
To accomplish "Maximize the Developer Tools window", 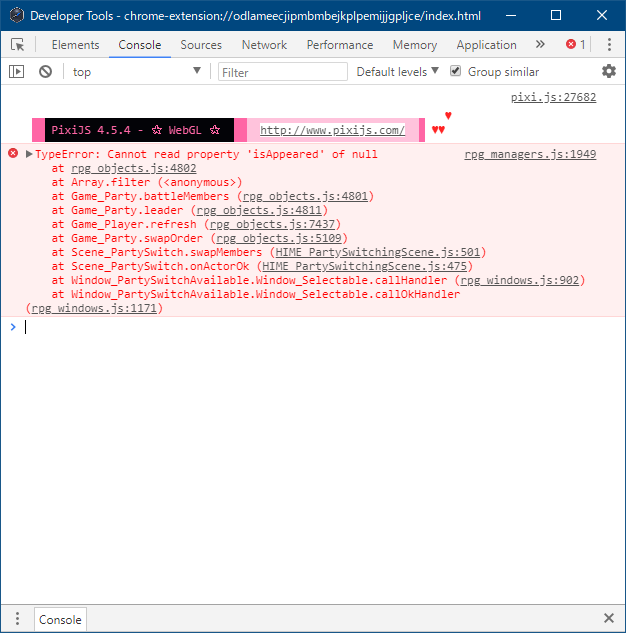I will coord(556,15).
